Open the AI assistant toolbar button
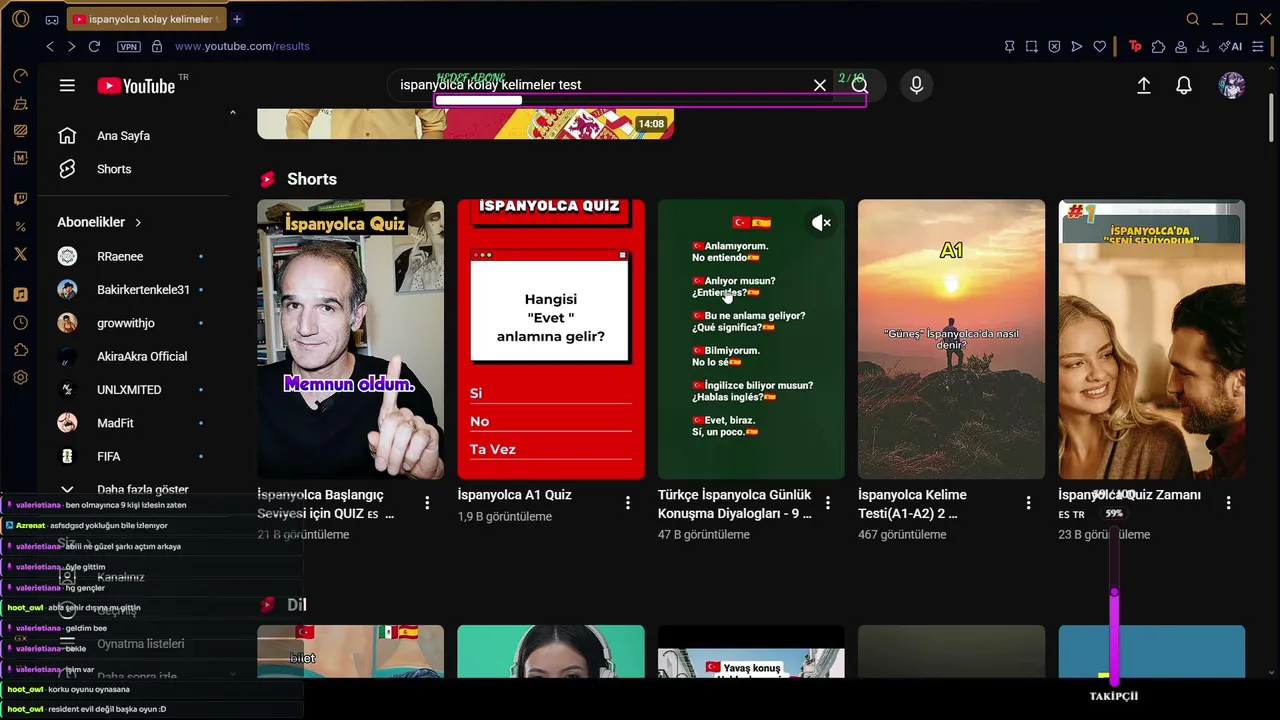Image resolution: width=1280 pixels, height=720 pixels. click(x=1230, y=46)
